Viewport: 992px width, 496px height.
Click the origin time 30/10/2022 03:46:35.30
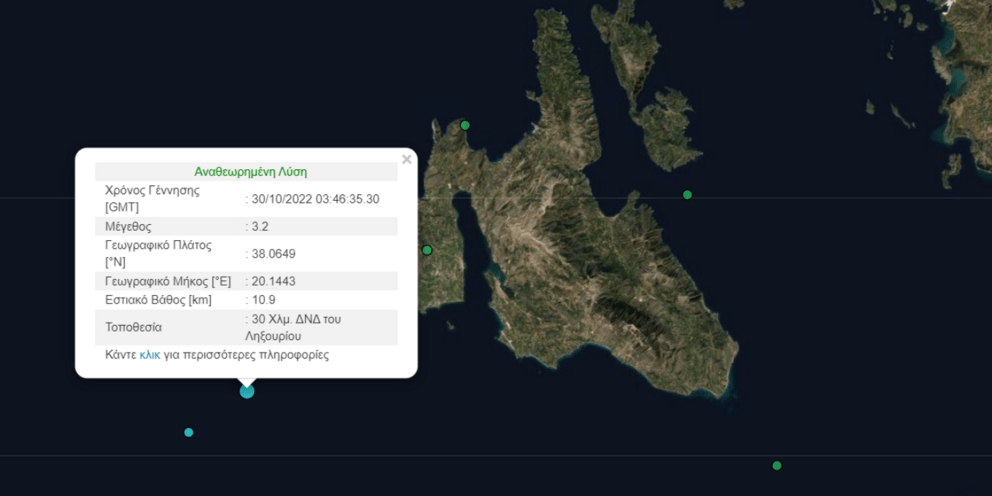point(315,199)
